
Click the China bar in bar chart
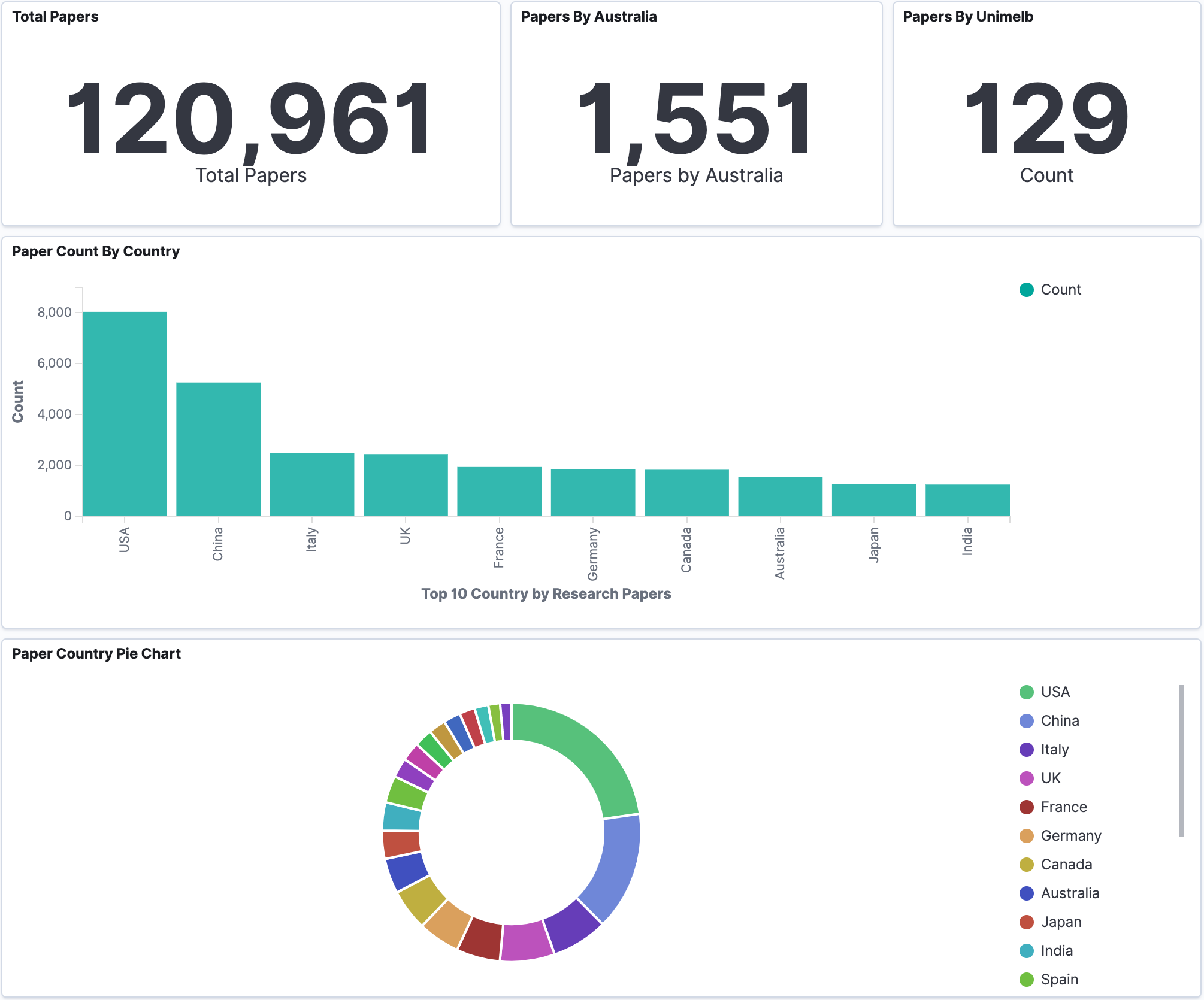point(219,449)
